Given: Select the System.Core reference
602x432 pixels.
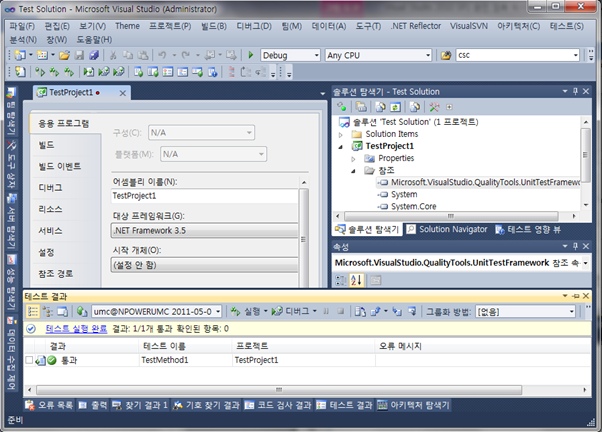Looking at the screenshot, I should (413, 207).
